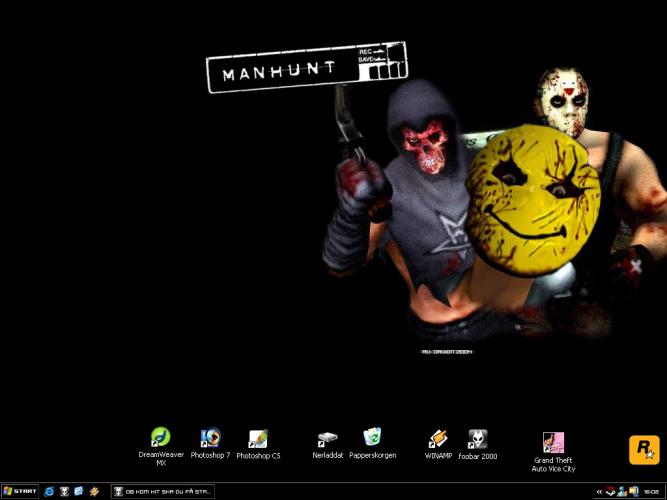Viewport: 667px width, 500px height.
Task: Click the red arrow tray icon
Action: (x=610, y=491)
